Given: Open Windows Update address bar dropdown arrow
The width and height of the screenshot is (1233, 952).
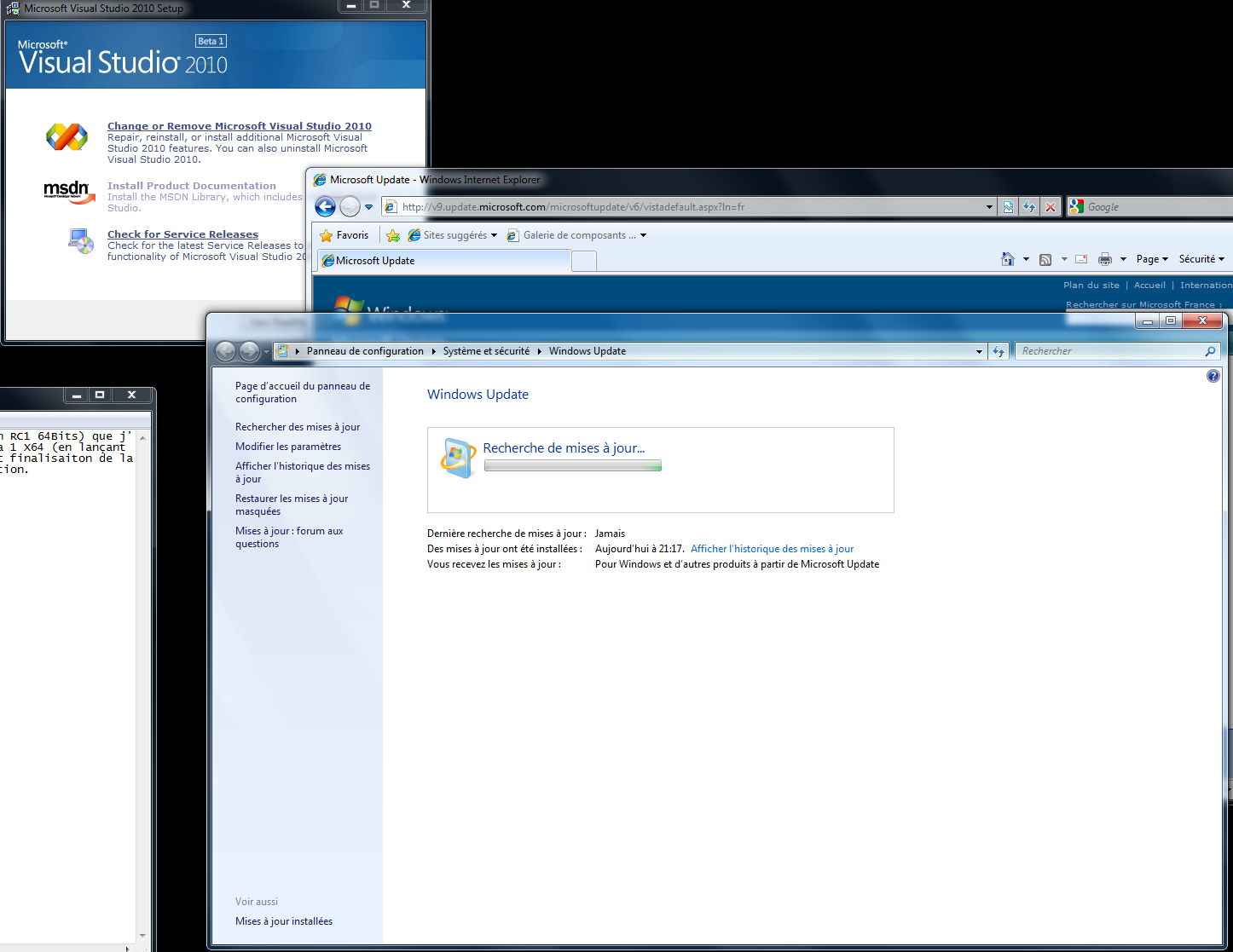Looking at the screenshot, I should pos(979,351).
